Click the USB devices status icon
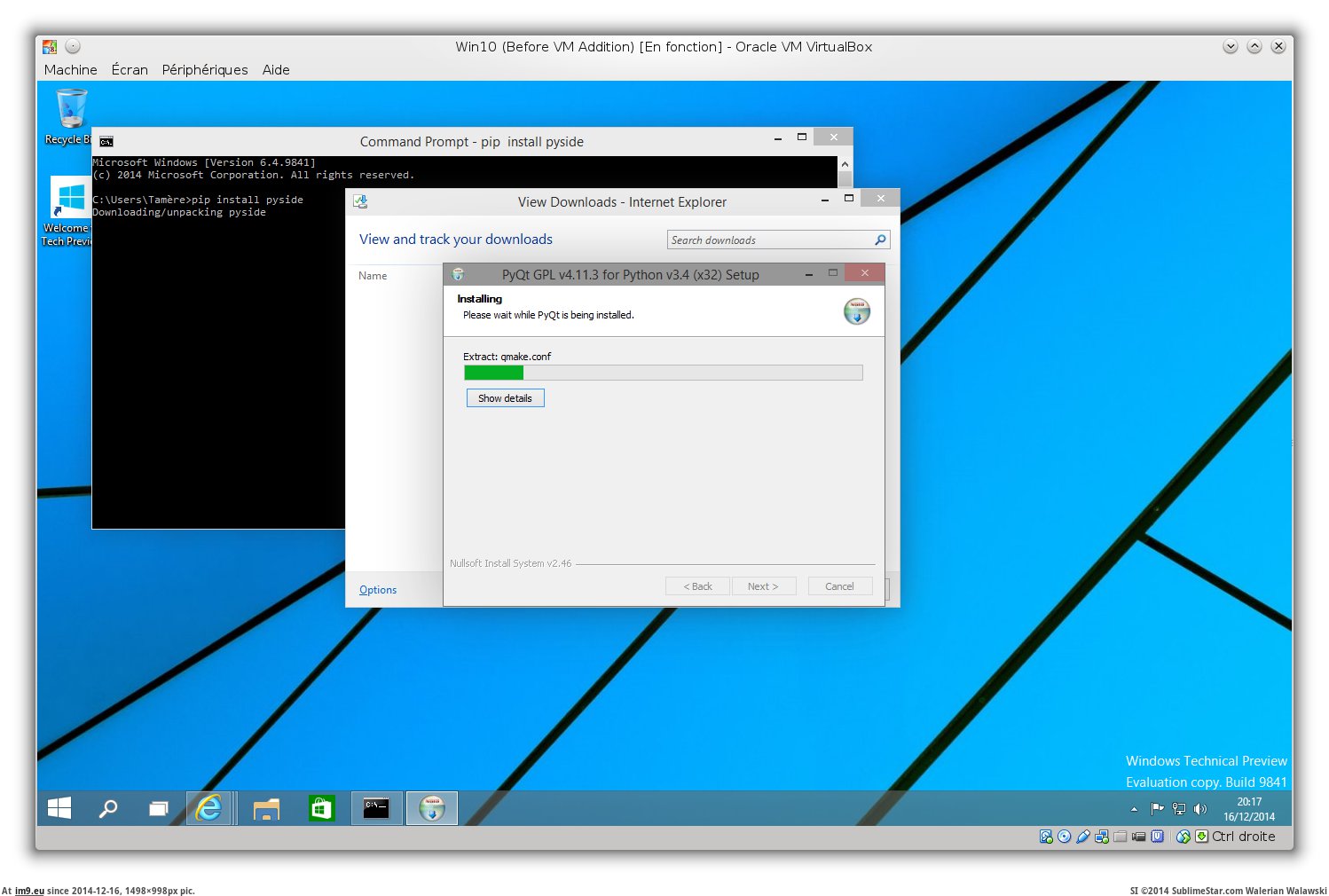Image resolution: width=1329 pixels, height=896 pixels. click(x=1083, y=837)
